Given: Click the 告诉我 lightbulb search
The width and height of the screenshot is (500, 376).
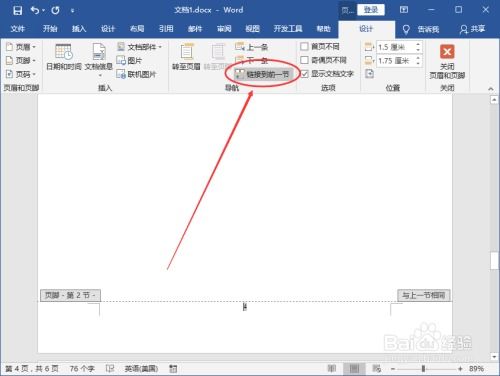Looking at the screenshot, I should pyautogui.click(x=421, y=29).
